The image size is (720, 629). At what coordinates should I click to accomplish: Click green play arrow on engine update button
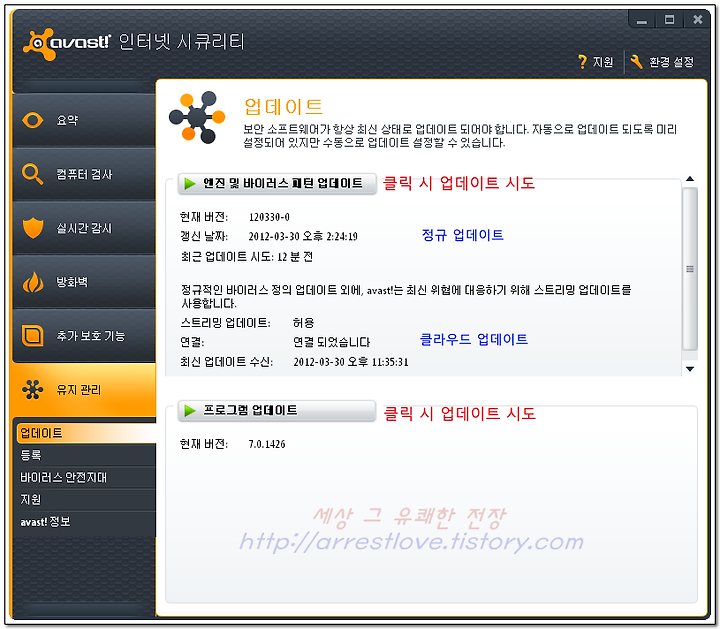(190, 184)
